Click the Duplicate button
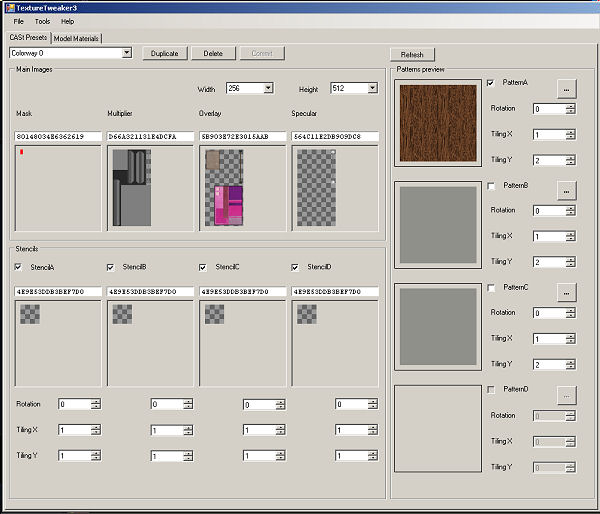 coord(164,53)
